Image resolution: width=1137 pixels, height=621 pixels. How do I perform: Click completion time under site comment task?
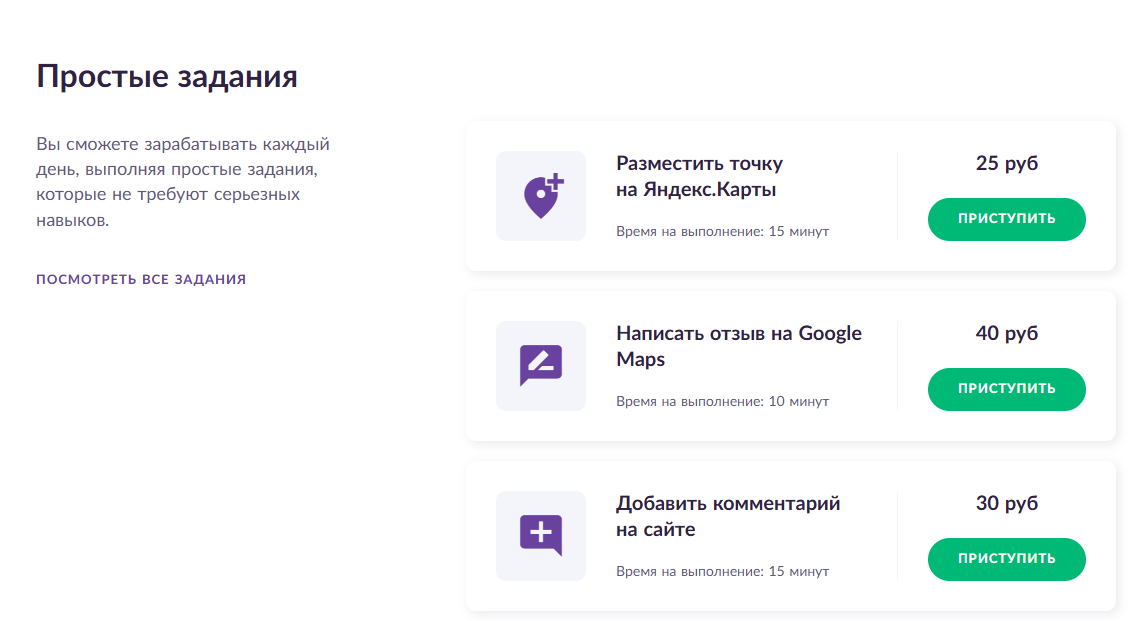[722, 571]
